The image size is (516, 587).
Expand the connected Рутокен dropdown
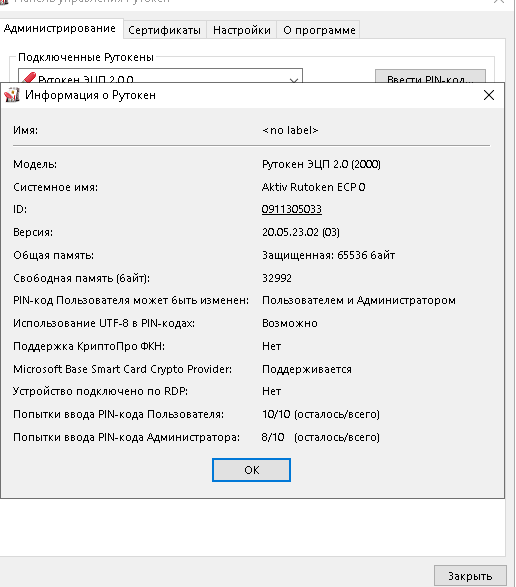(x=294, y=79)
